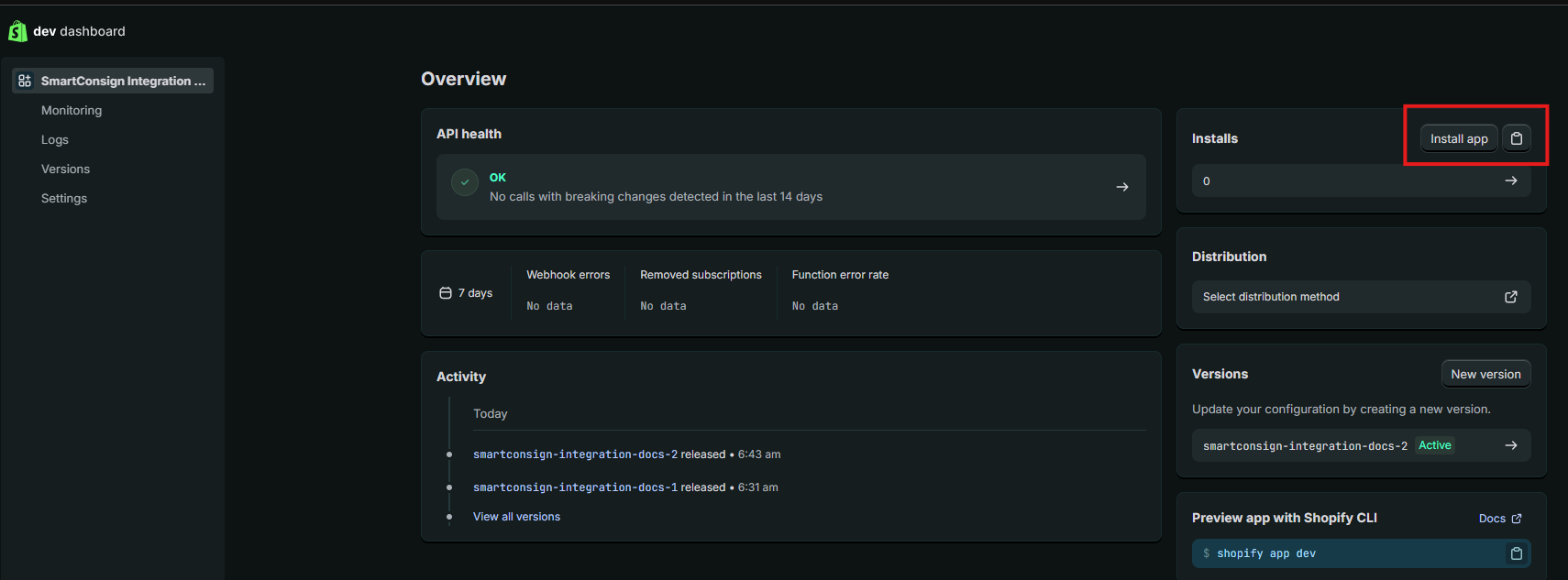The width and height of the screenshot is (1568, 580).
Task: Select SmartConsign Integration app in sidebar
Action: pos(113,81)
